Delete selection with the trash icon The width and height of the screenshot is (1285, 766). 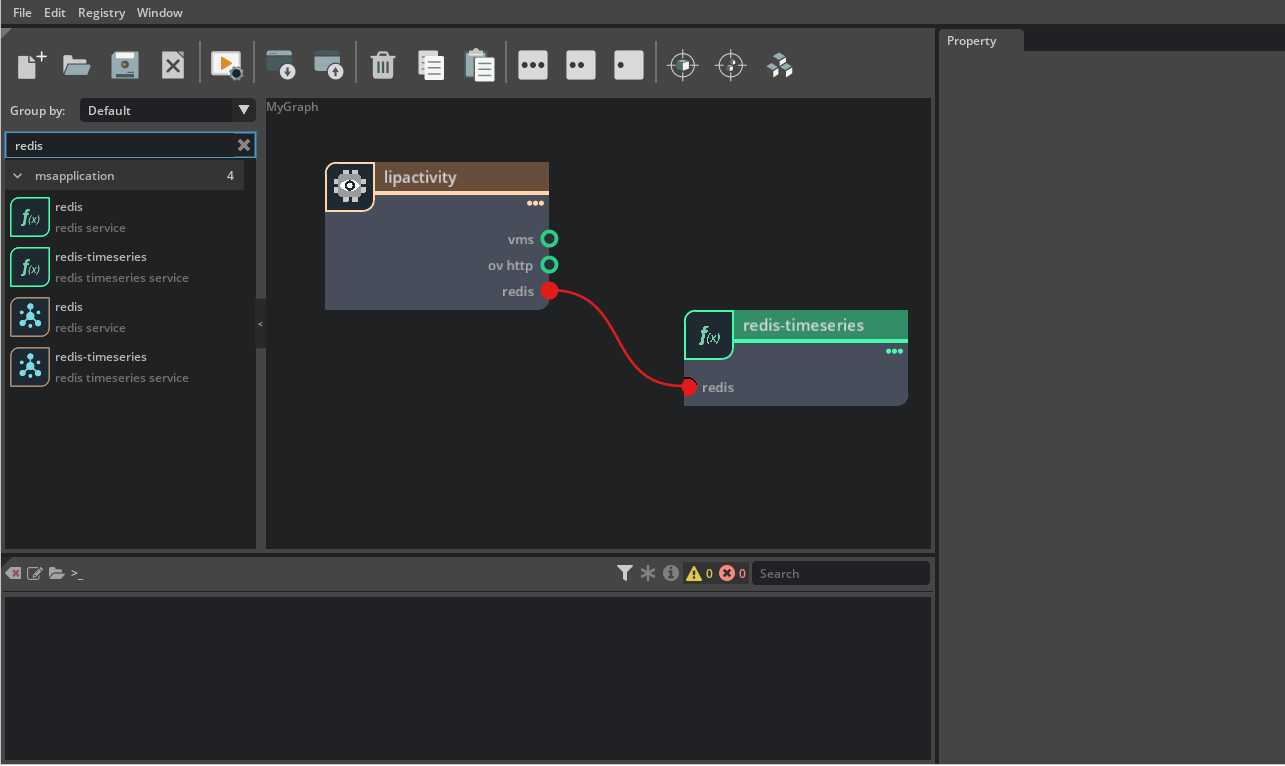point(382,66)
